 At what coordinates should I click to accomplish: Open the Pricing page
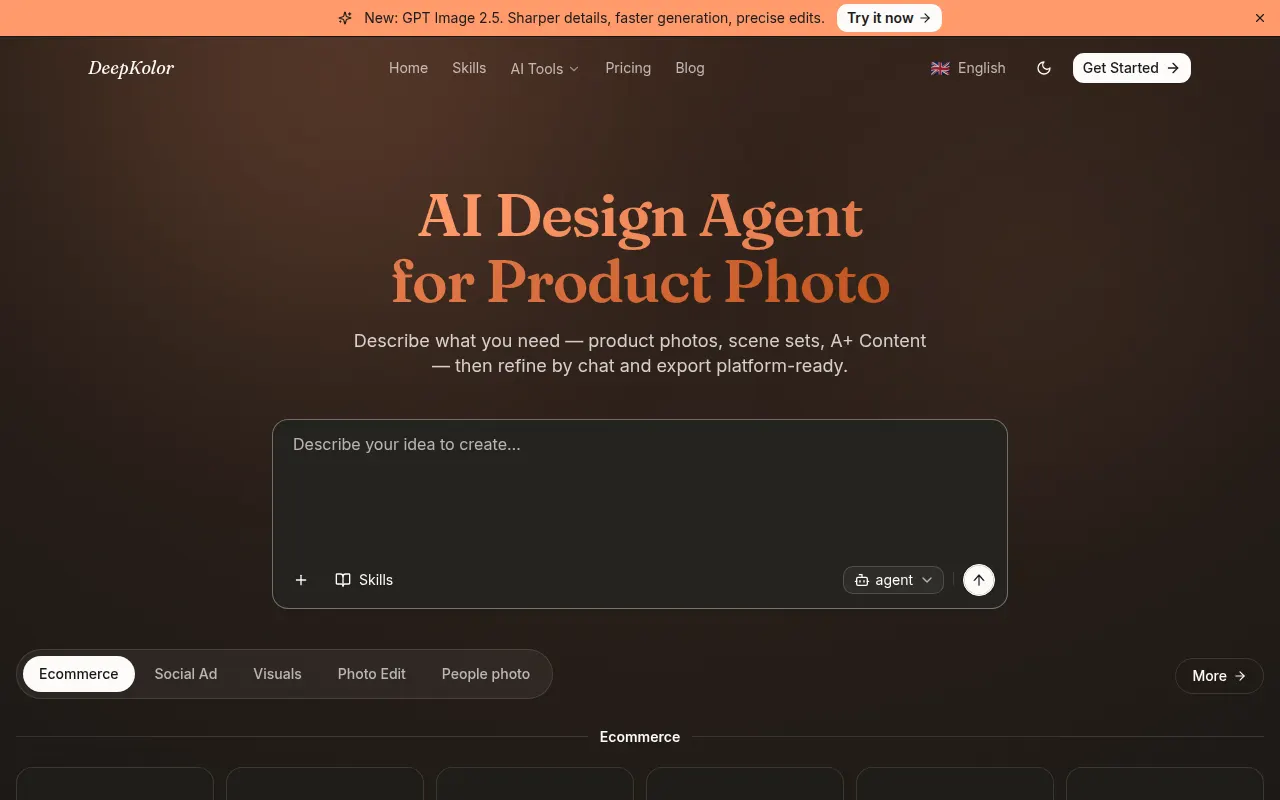(x=628, y=68)
